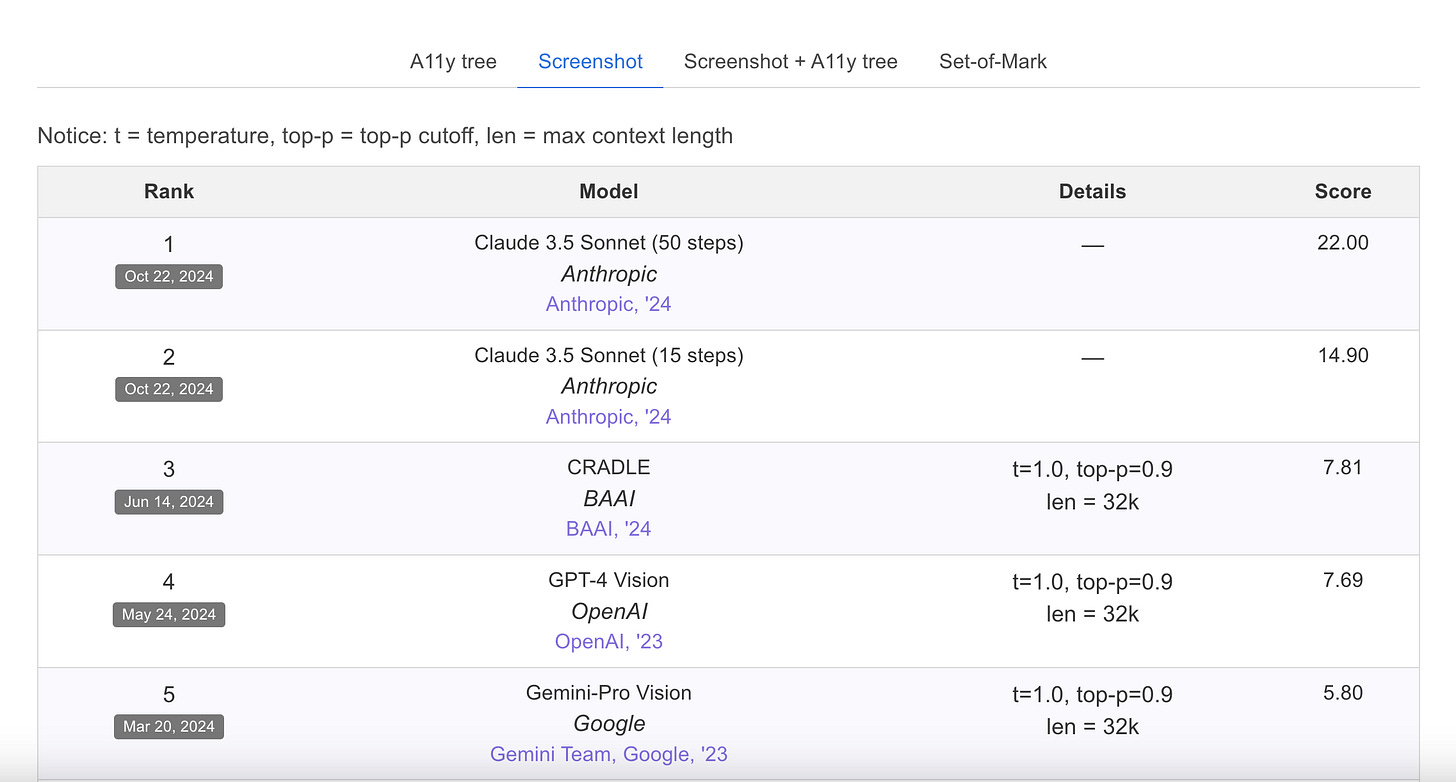1456x782 pixels.
Task: Click the score value 22.00
Action: 1343,243
